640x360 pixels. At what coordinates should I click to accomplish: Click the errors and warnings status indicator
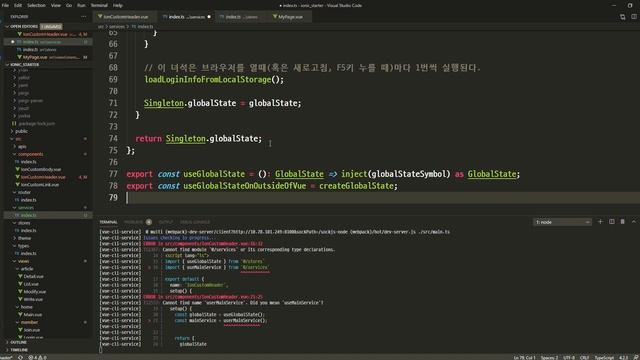pyautogui.click(x=37, y=357)
